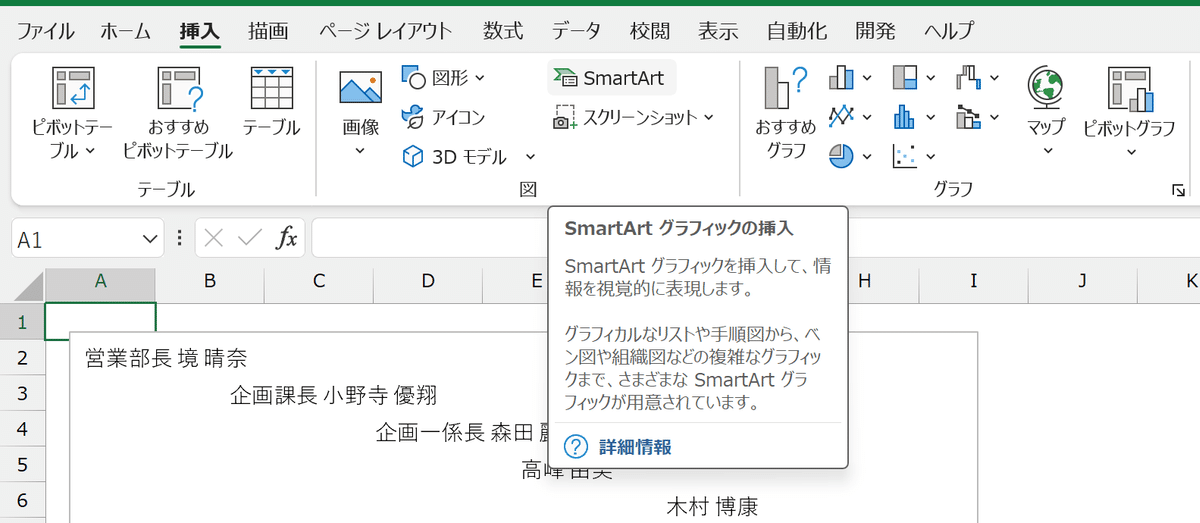Image resolution: width=1200 pixels, height=523 pixels.
Task: Select row 3 header
Action: click(x=22, y=393)
